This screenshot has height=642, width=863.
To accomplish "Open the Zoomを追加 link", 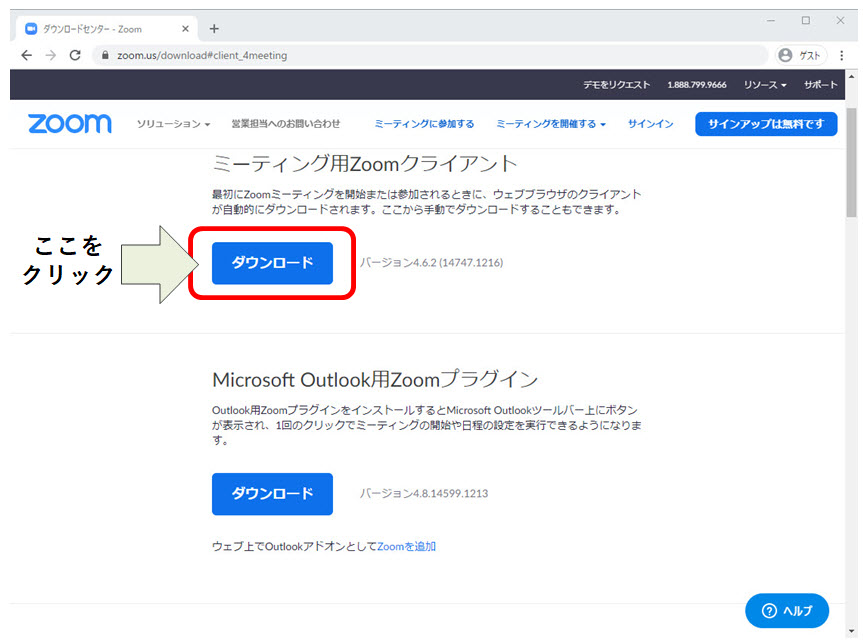I will pyautogui.click(x=406, y=546).
